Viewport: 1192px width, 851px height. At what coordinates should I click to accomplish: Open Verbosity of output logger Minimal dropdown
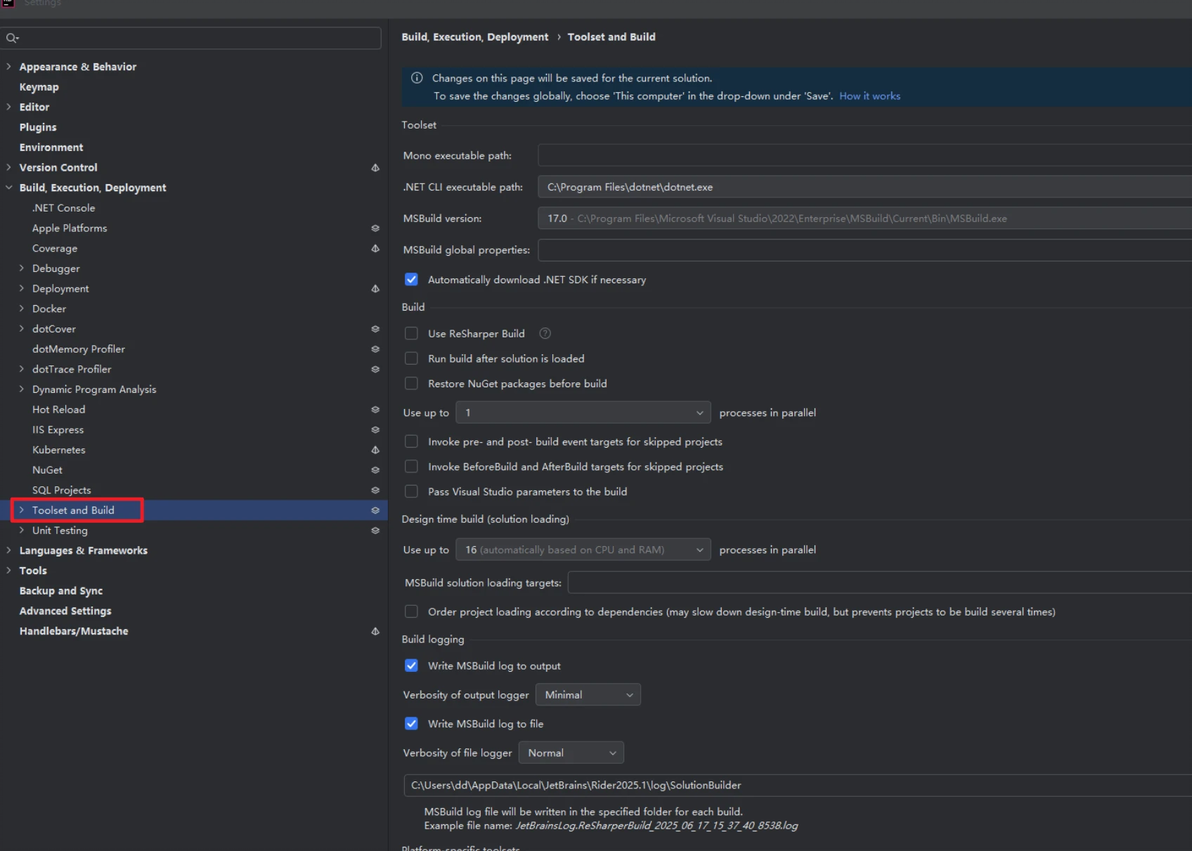(588, 694)
